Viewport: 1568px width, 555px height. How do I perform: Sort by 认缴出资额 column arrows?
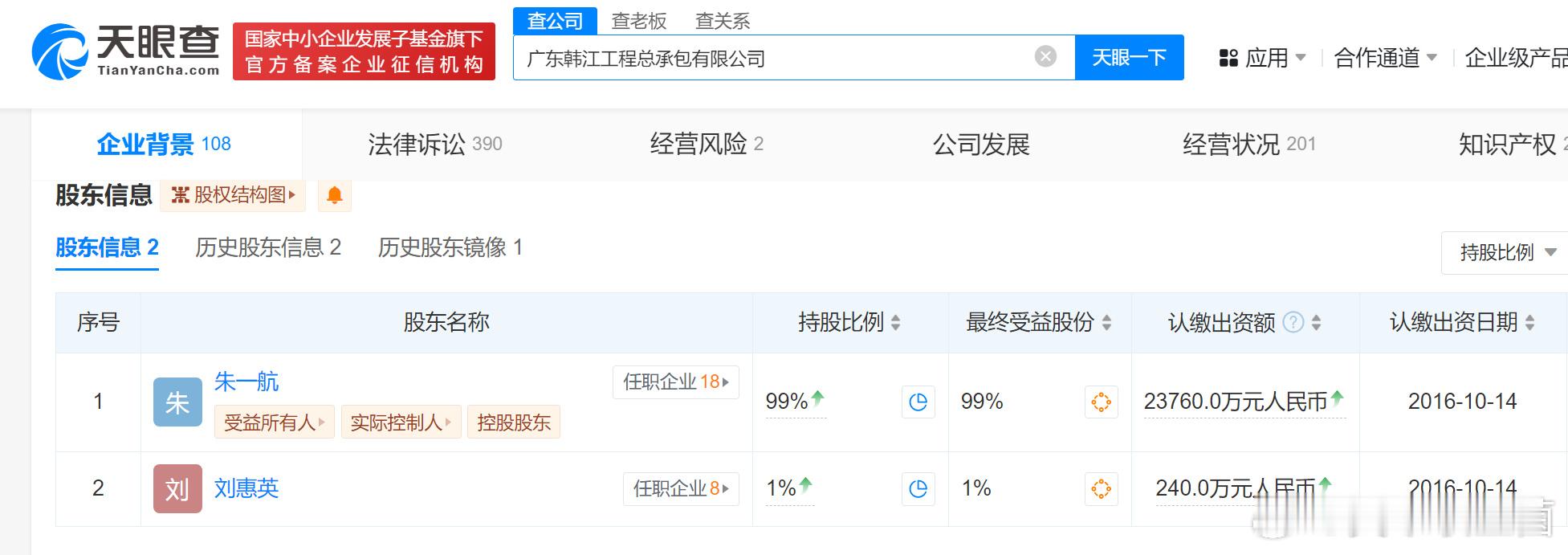1316,323
